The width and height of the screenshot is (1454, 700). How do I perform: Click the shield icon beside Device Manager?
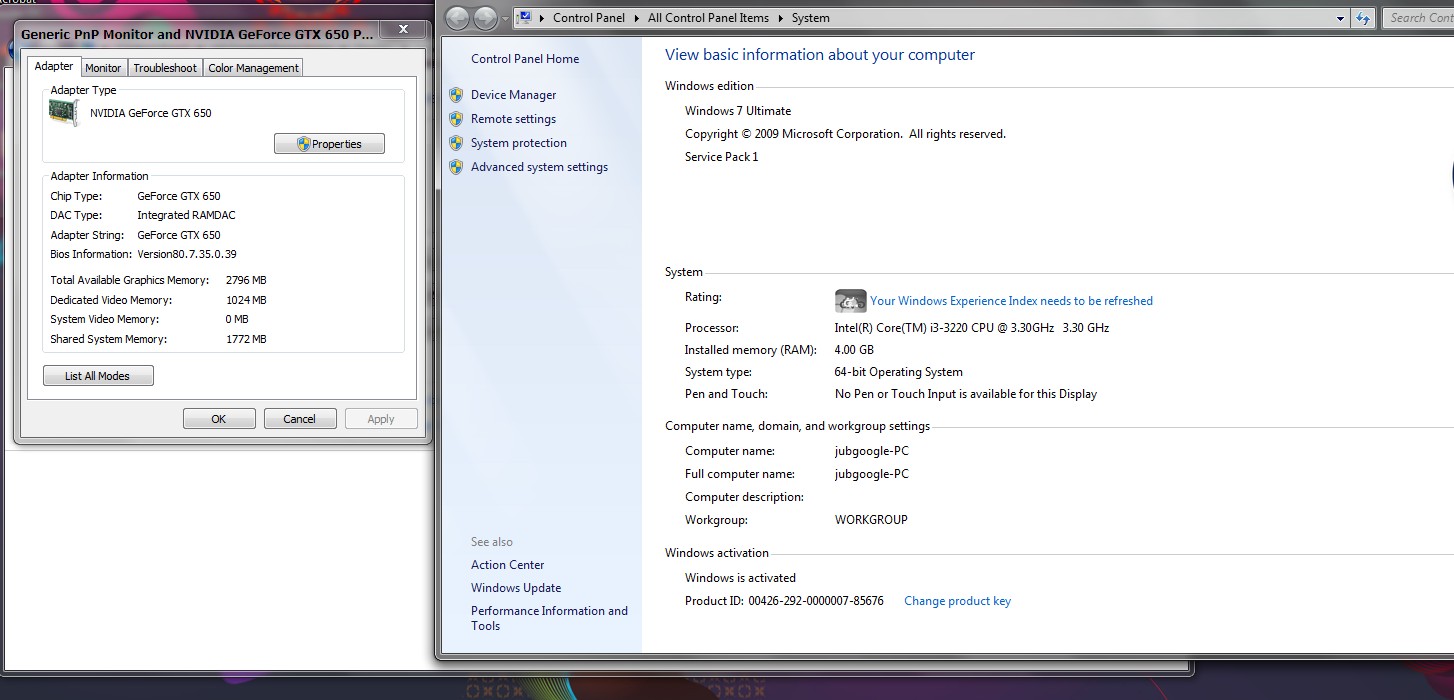click(456, 95)
